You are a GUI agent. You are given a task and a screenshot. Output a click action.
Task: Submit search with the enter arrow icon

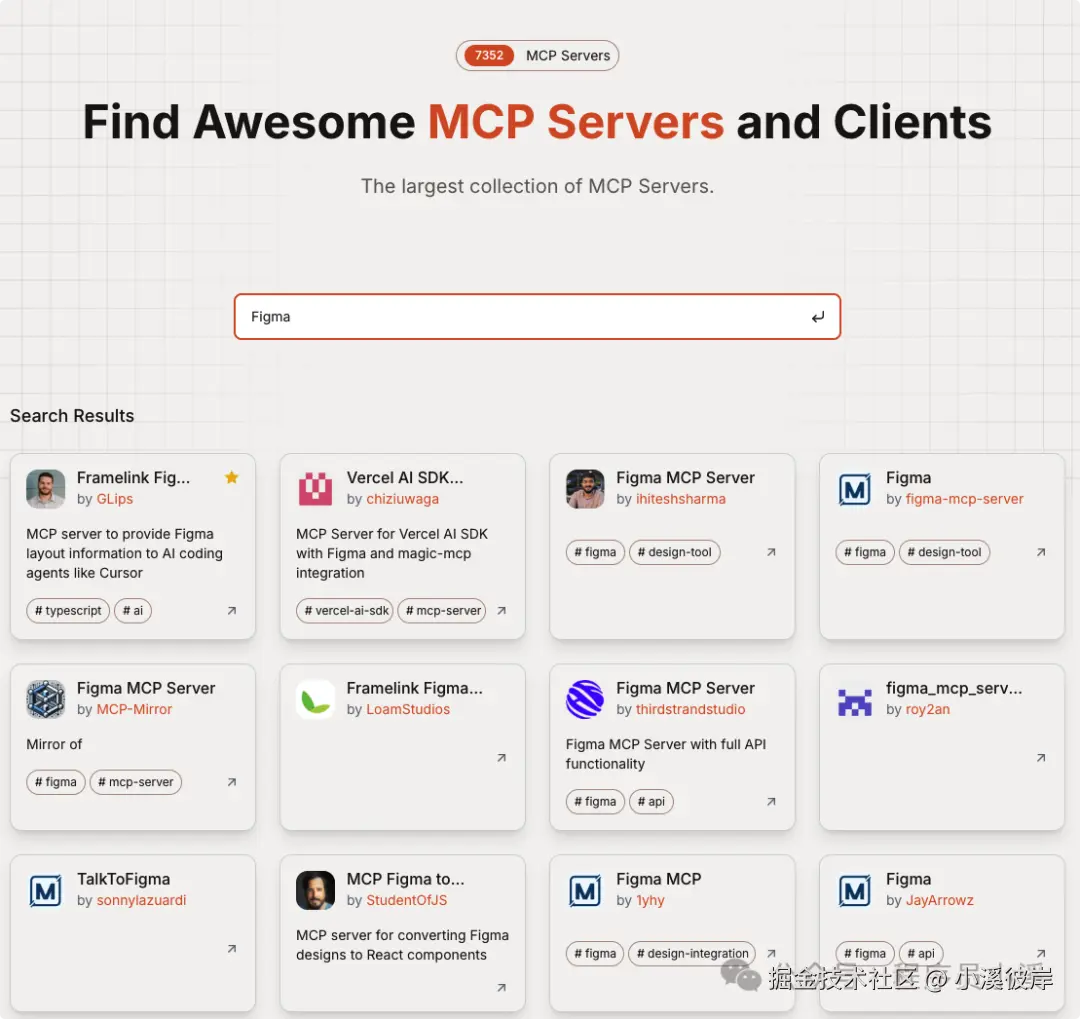click(x=818, y=317)
